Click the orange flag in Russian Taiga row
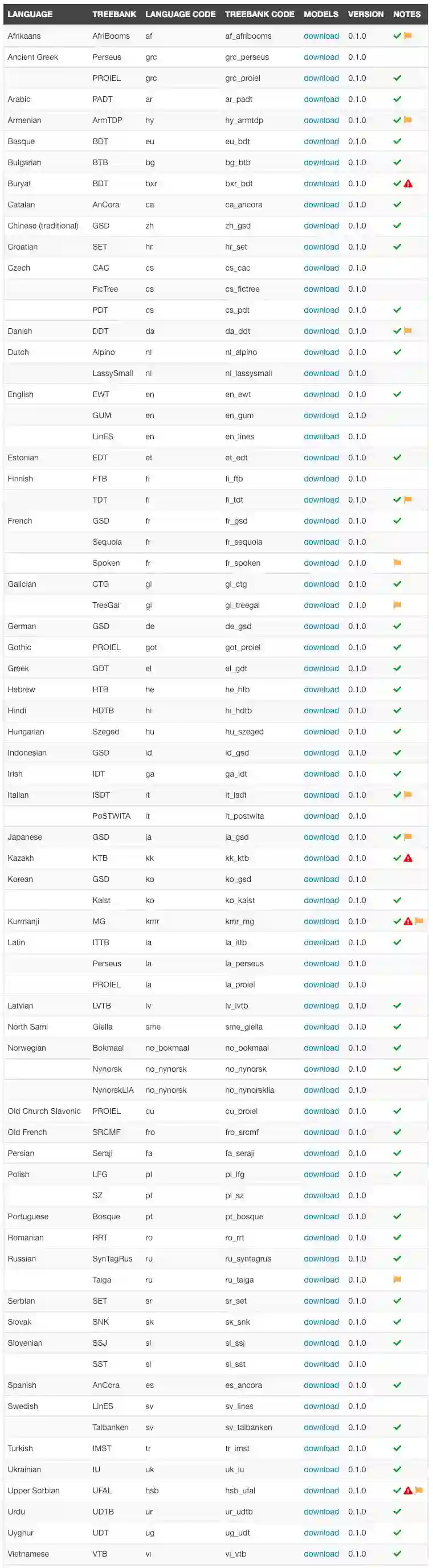433x1568 pixels. pyautogui.click(x=398, y=1280)
